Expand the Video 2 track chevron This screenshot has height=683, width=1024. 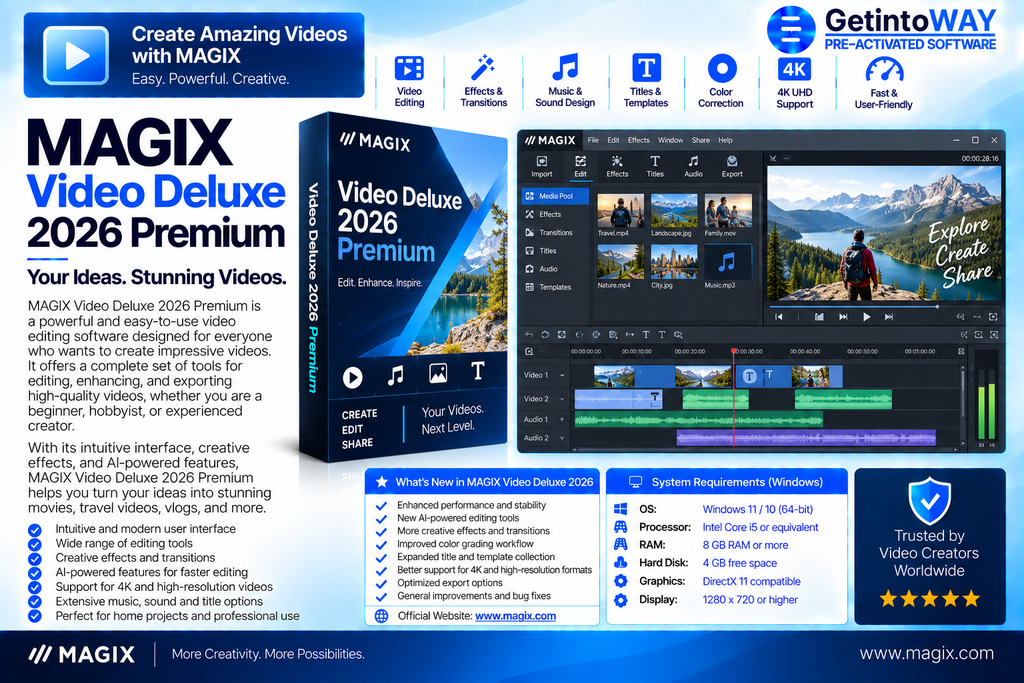point(562,399)
